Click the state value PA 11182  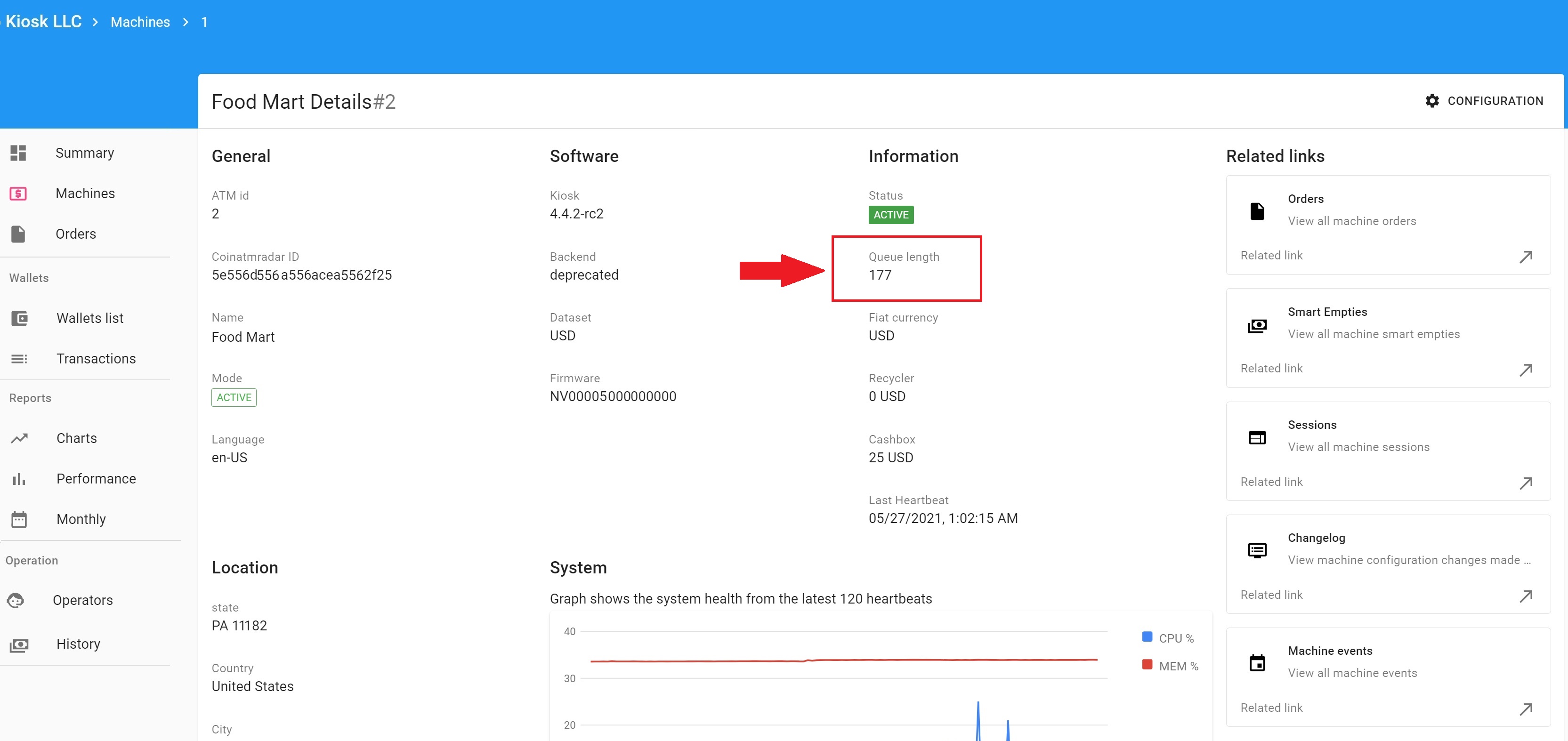(239, 625)
